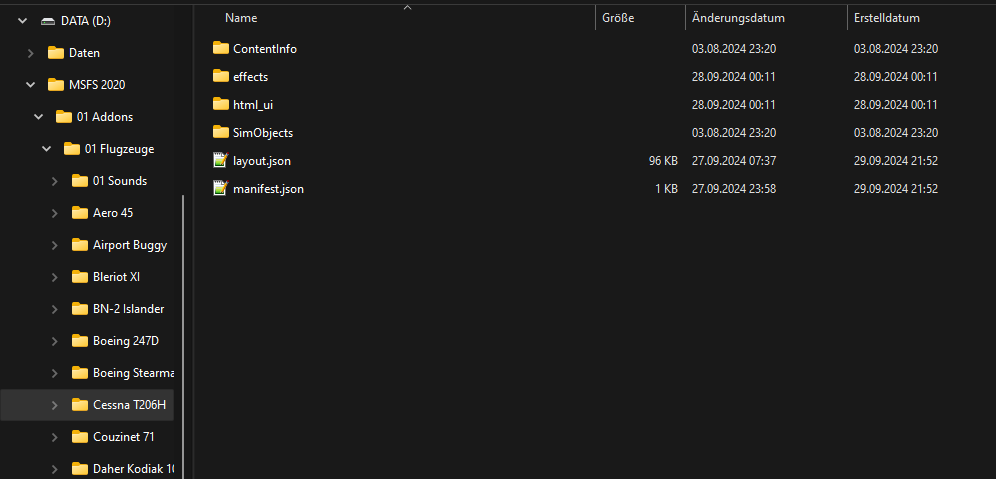Click the 01 Sounds folder icon
Viewport: 996px width, 479px height.
point(79,181)
